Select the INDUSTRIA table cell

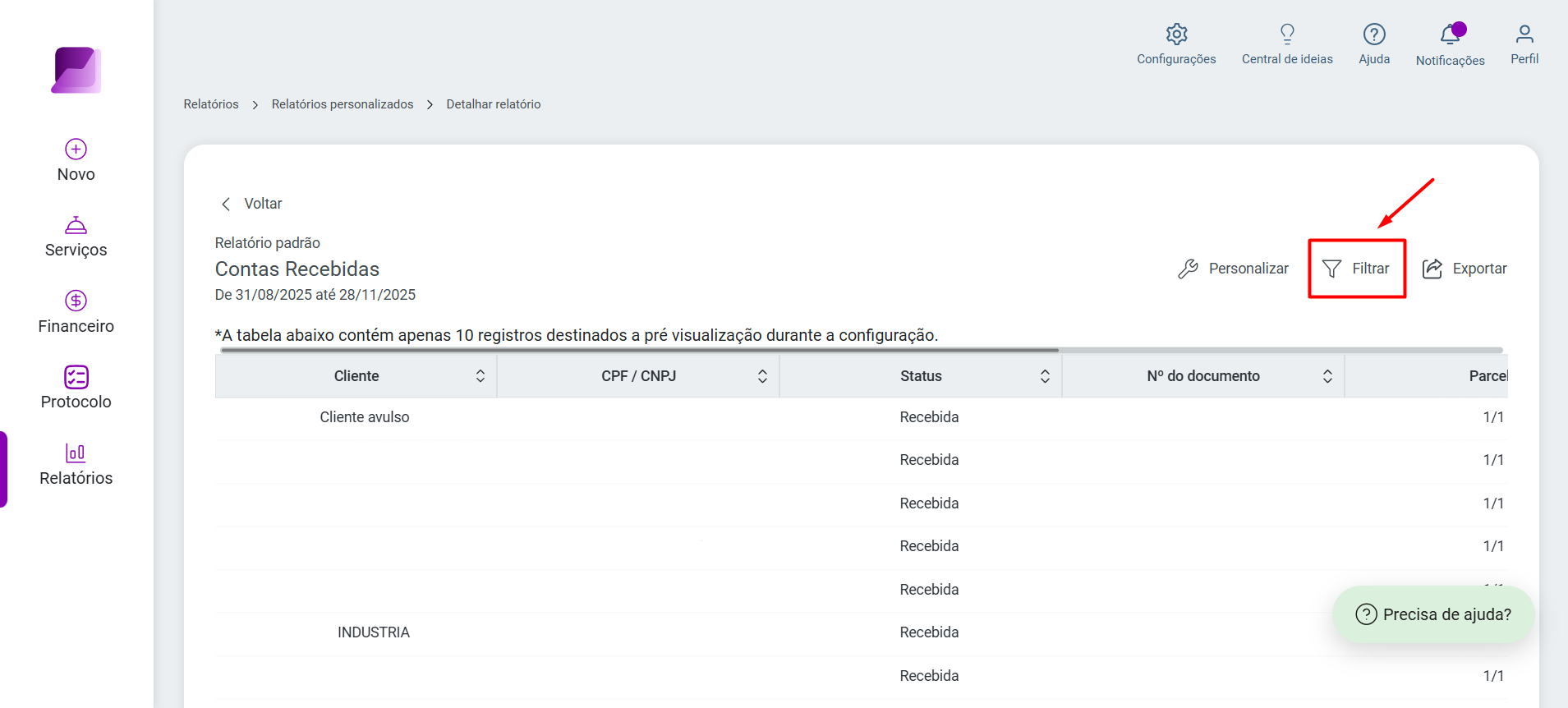[374, 632]
